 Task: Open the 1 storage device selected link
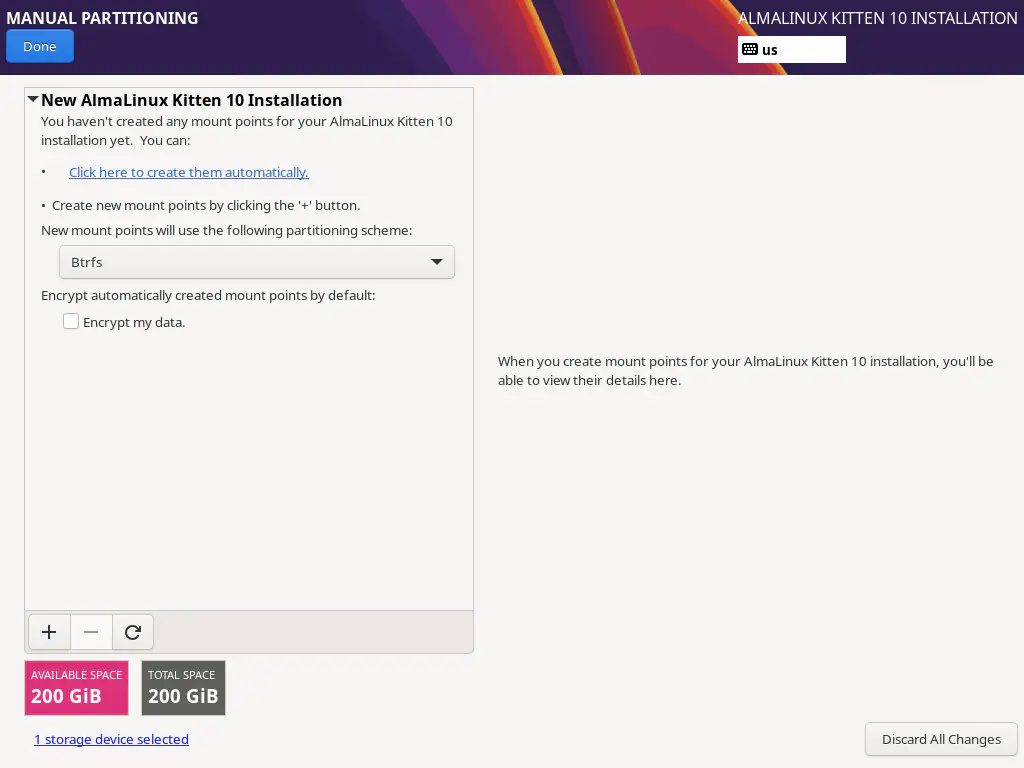click(x=111, y=739)
